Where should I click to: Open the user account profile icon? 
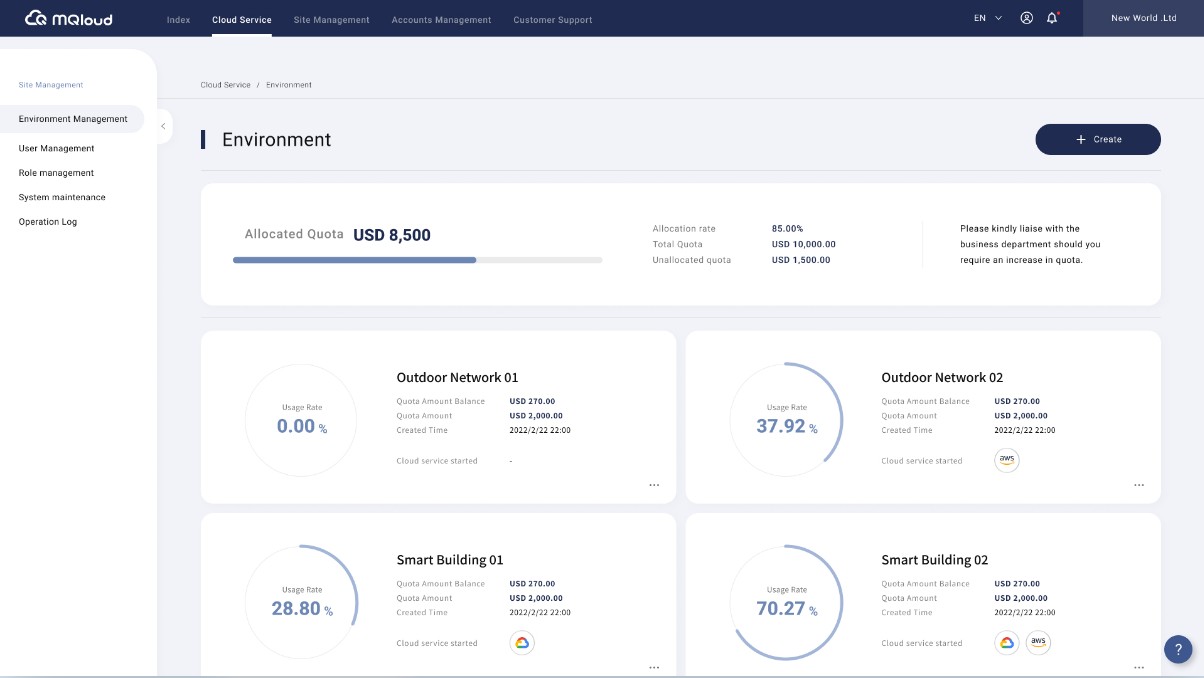coord(1026,18)
